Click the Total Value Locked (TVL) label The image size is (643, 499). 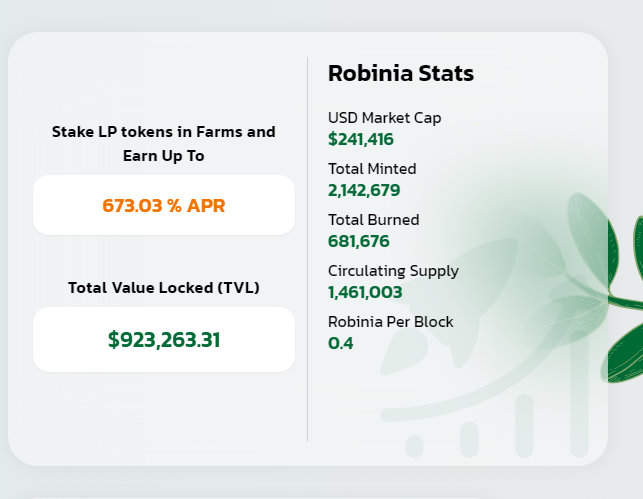tap(164, 288)
